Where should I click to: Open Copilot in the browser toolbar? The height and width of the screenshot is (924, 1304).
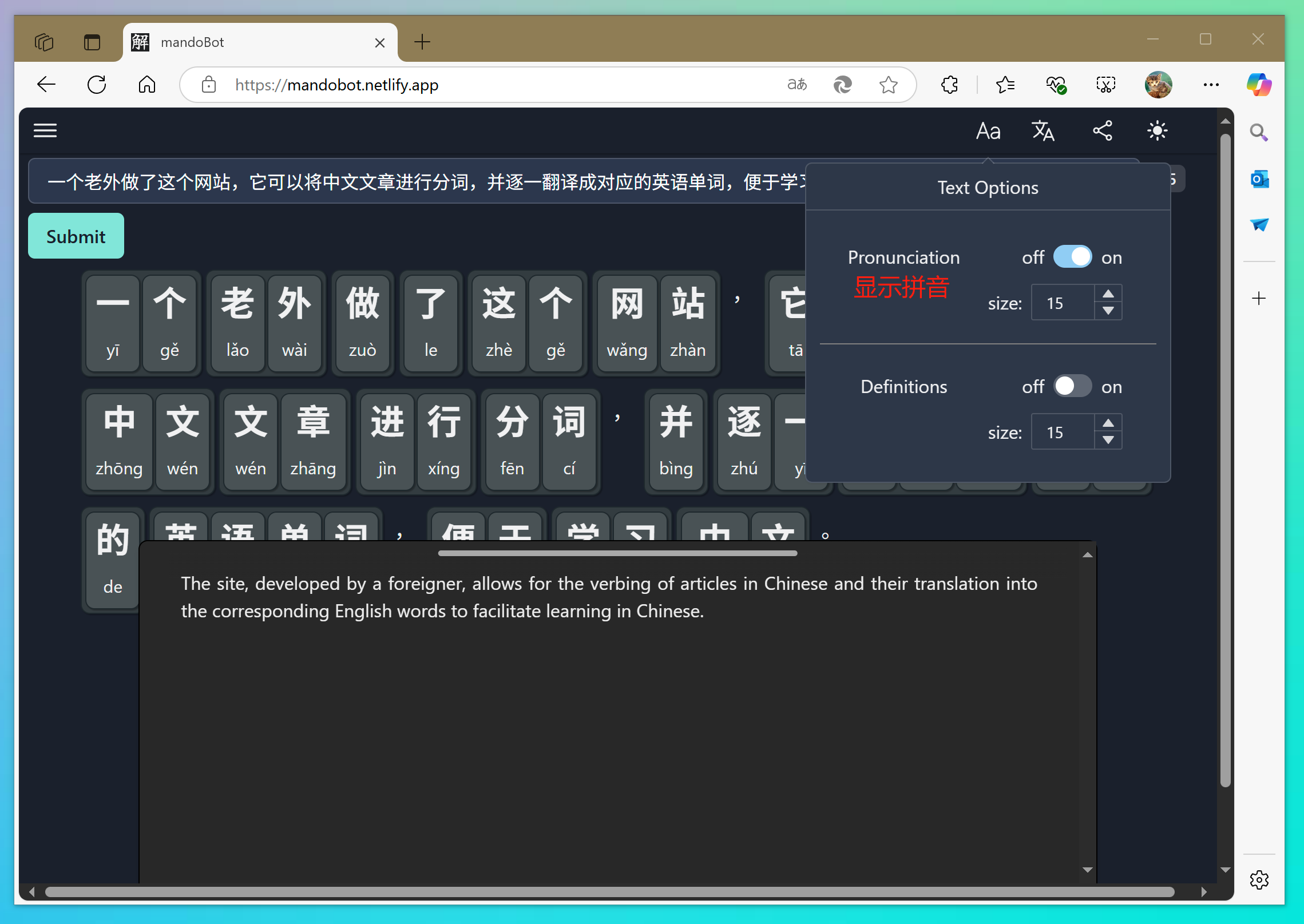[1259, 85]
